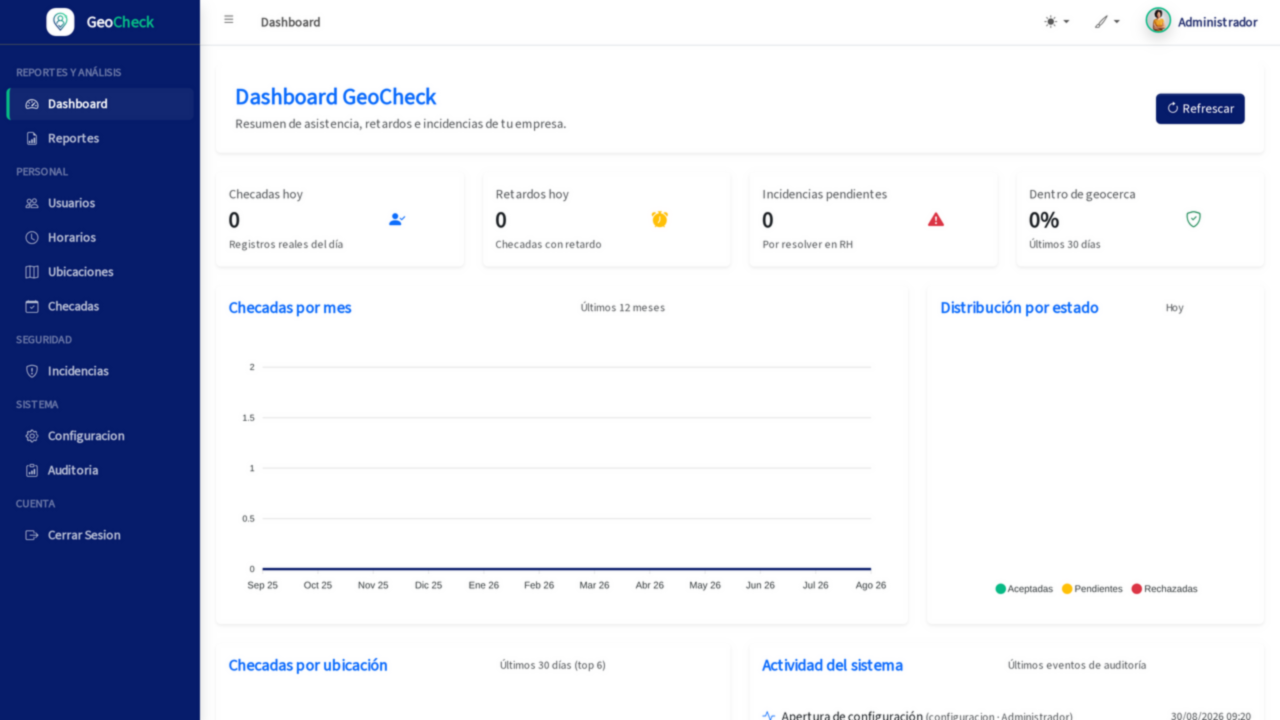
Task: Open Checadas page
Action: (100, 306)
